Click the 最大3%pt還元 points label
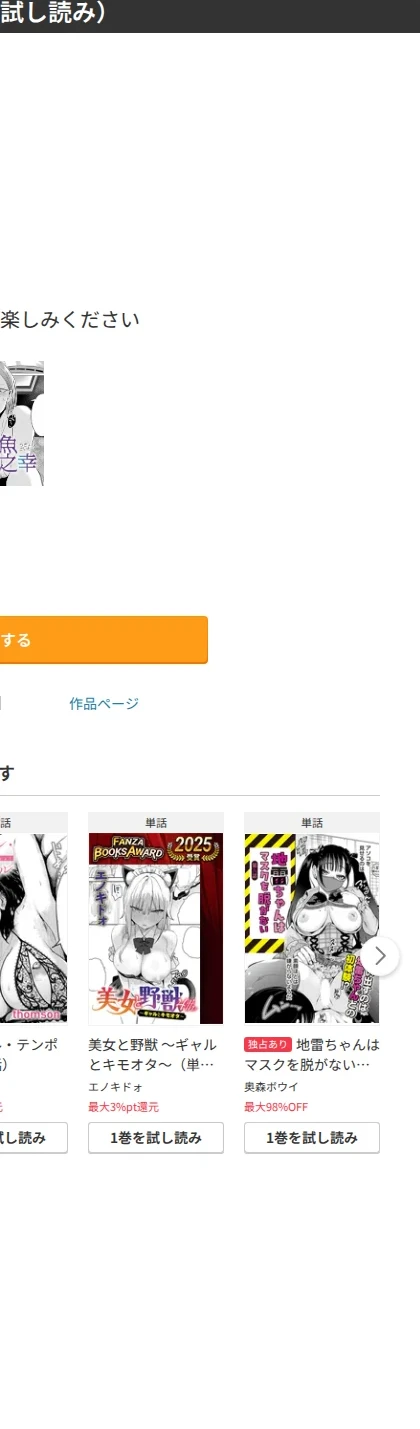 tap(123, 1107)
